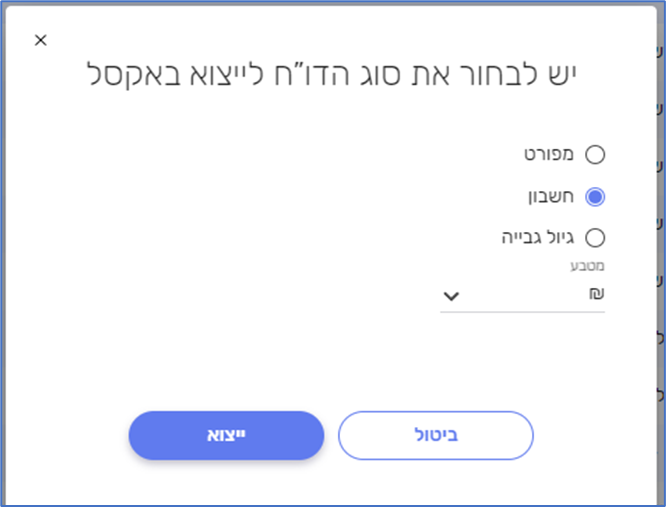Select the גיול גבייה radio button
Image resolution: width=666 pixels, height=507 pixels.
[x=595, y=238]
